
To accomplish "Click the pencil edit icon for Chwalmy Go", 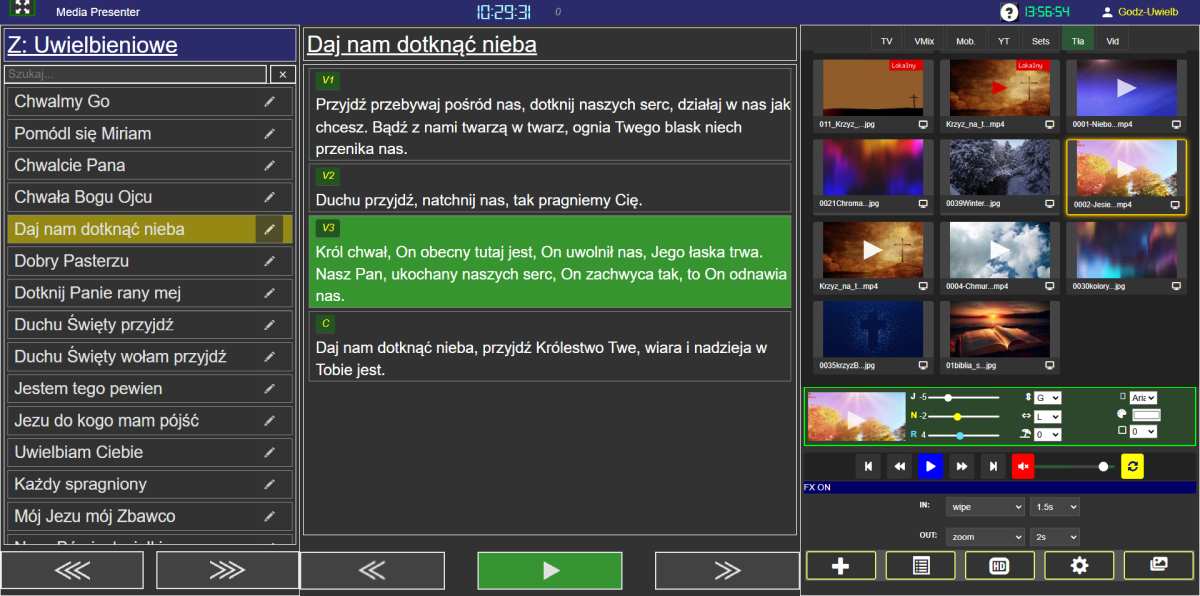I will 269,102.
